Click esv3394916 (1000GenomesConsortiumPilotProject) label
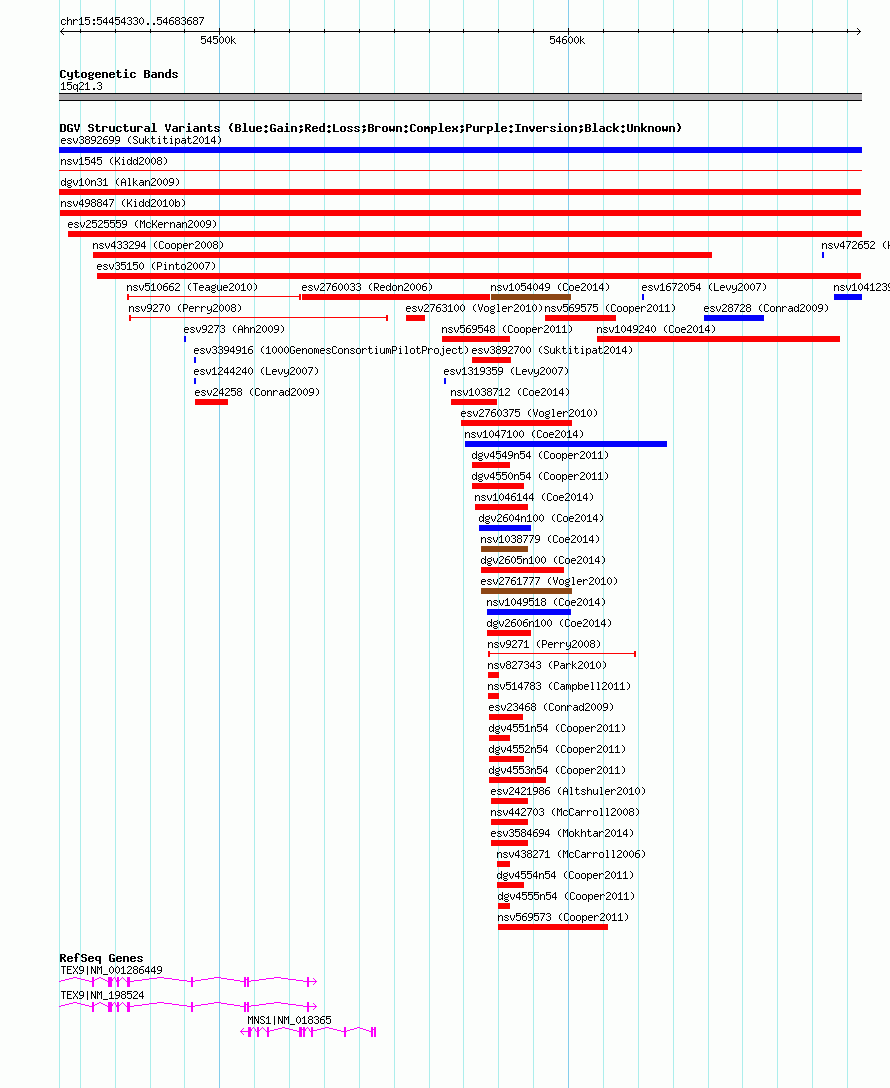Image resolution: width=890 pixels, height=1088 pixels. tap(331, 350)
